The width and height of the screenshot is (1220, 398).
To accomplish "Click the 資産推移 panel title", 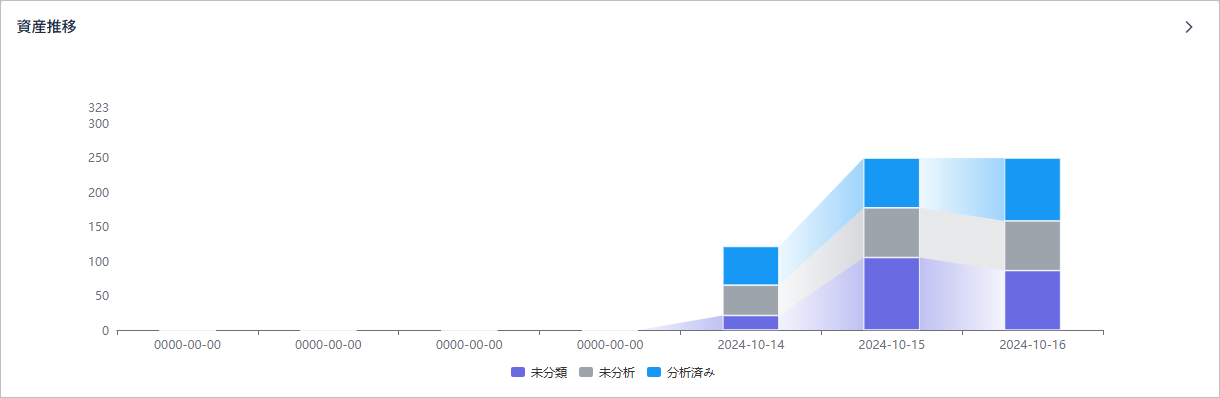I will pos(47,27).
